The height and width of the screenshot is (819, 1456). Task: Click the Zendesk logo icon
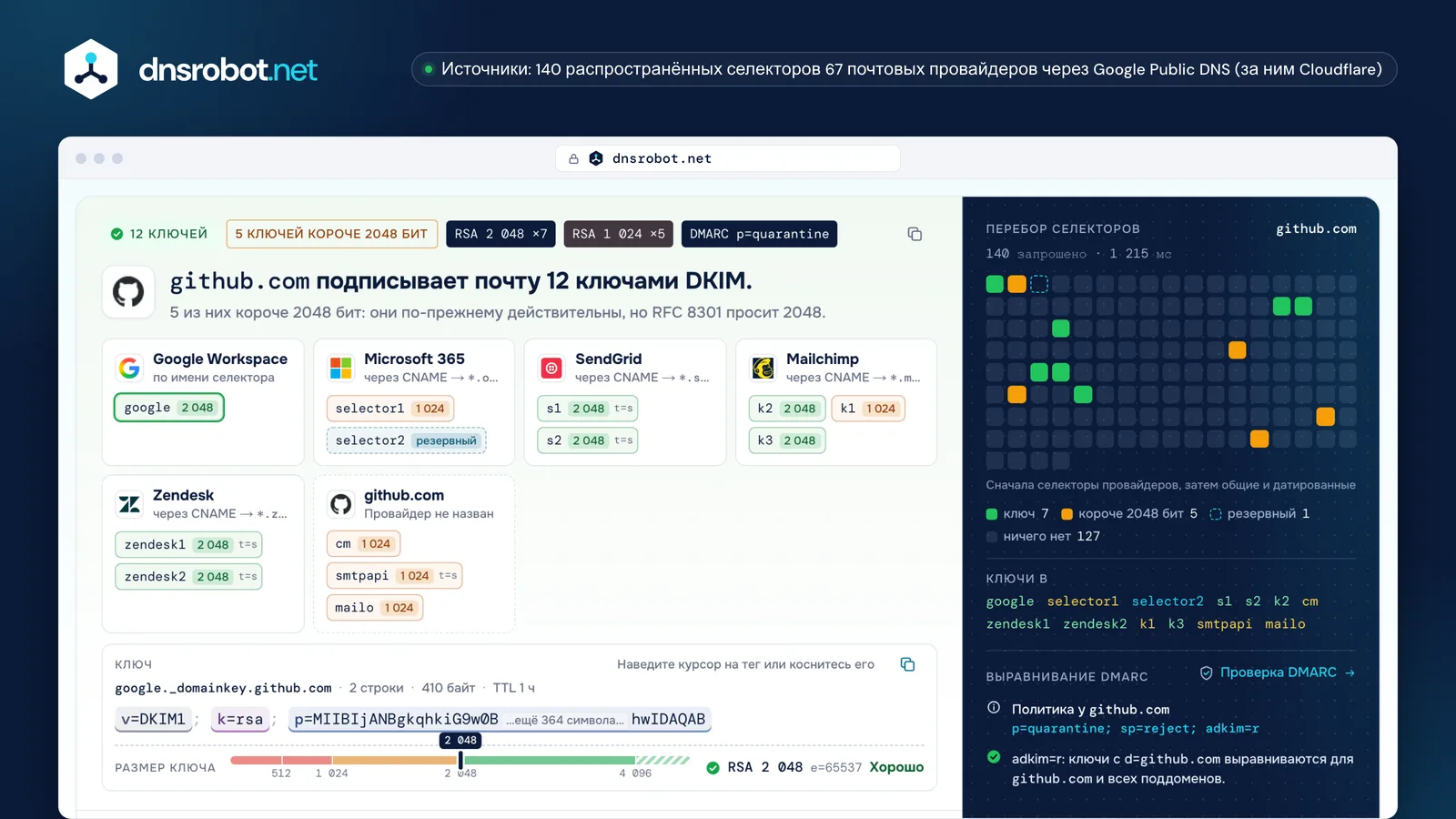(129, 504)
